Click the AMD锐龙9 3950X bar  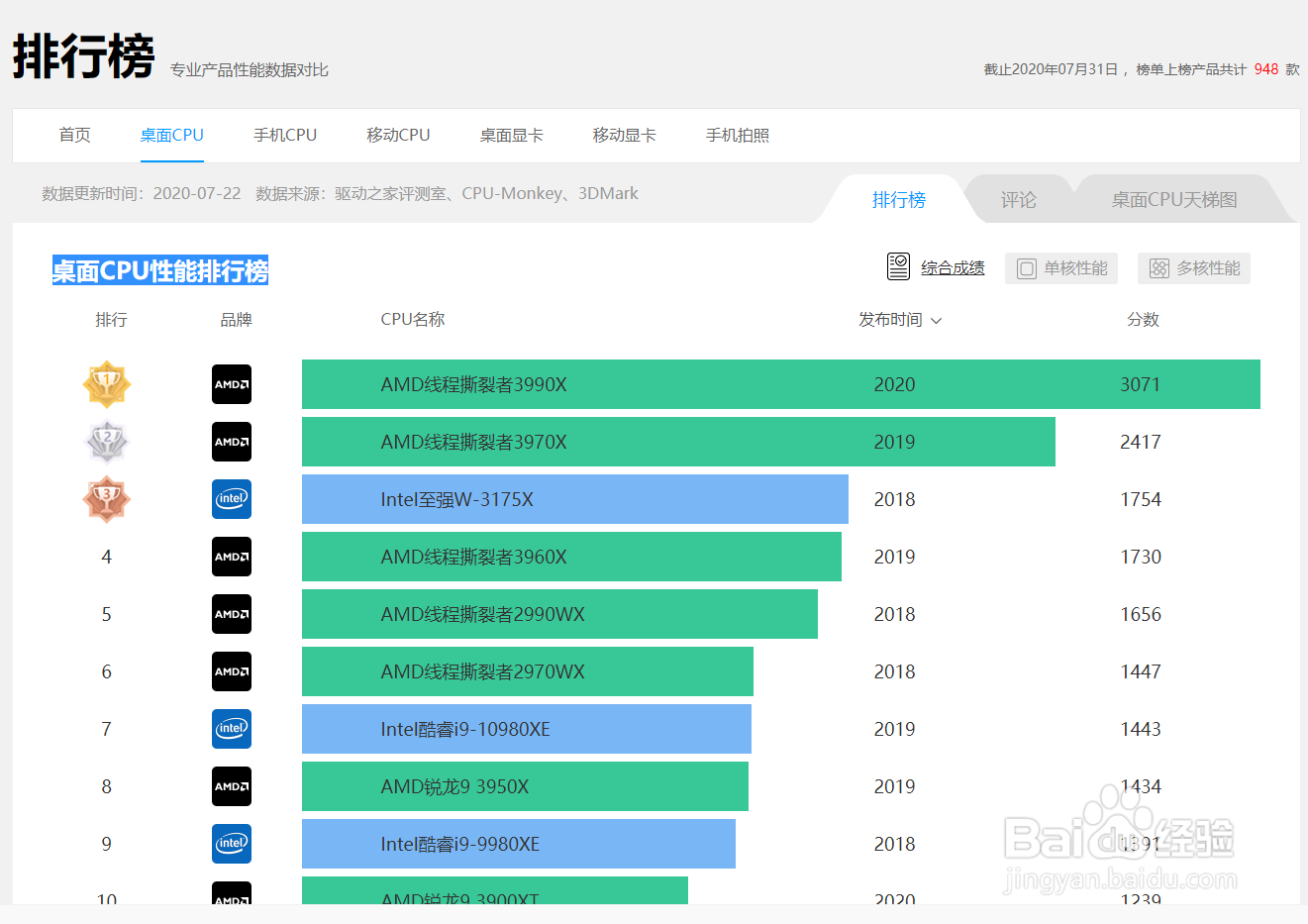coord(525,786)
